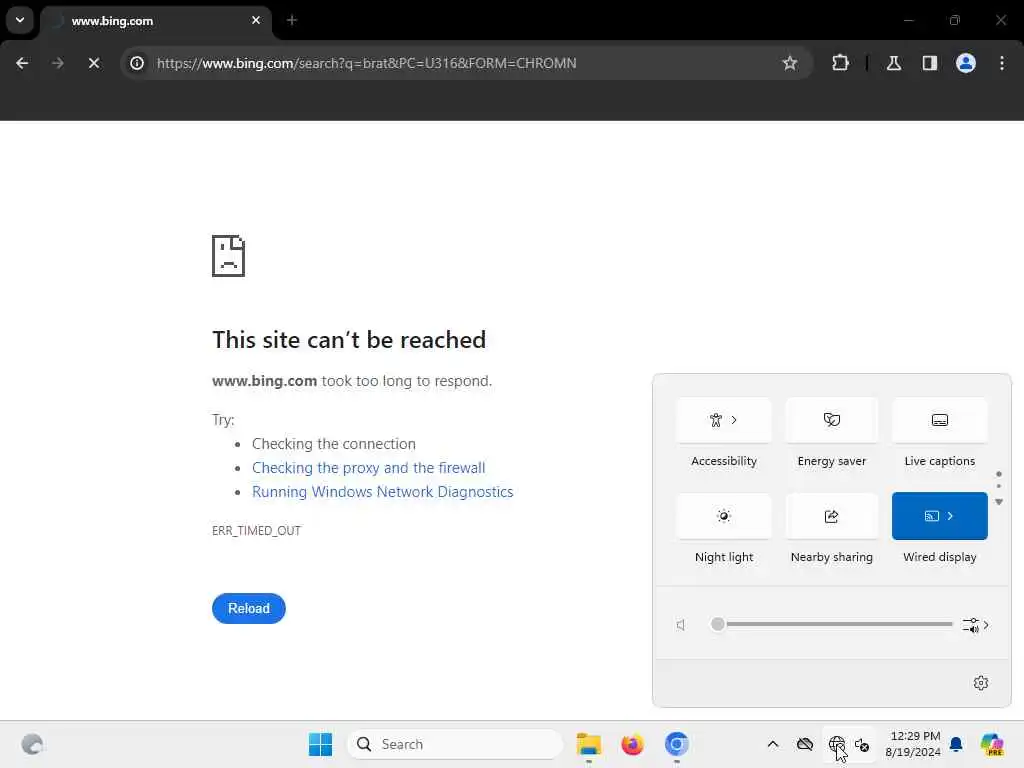Viewport: 1024px width, 768px height.
Task: Open sound output selection
Action: click(975, 625)
